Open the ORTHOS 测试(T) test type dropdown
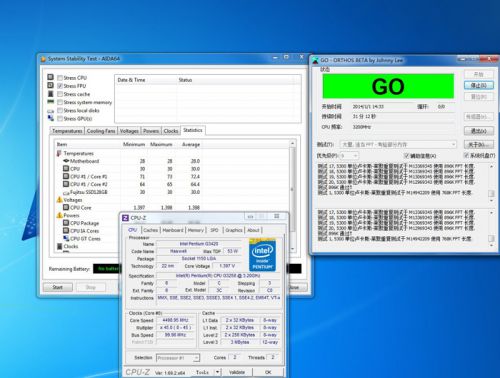 [x=398, y=144]
